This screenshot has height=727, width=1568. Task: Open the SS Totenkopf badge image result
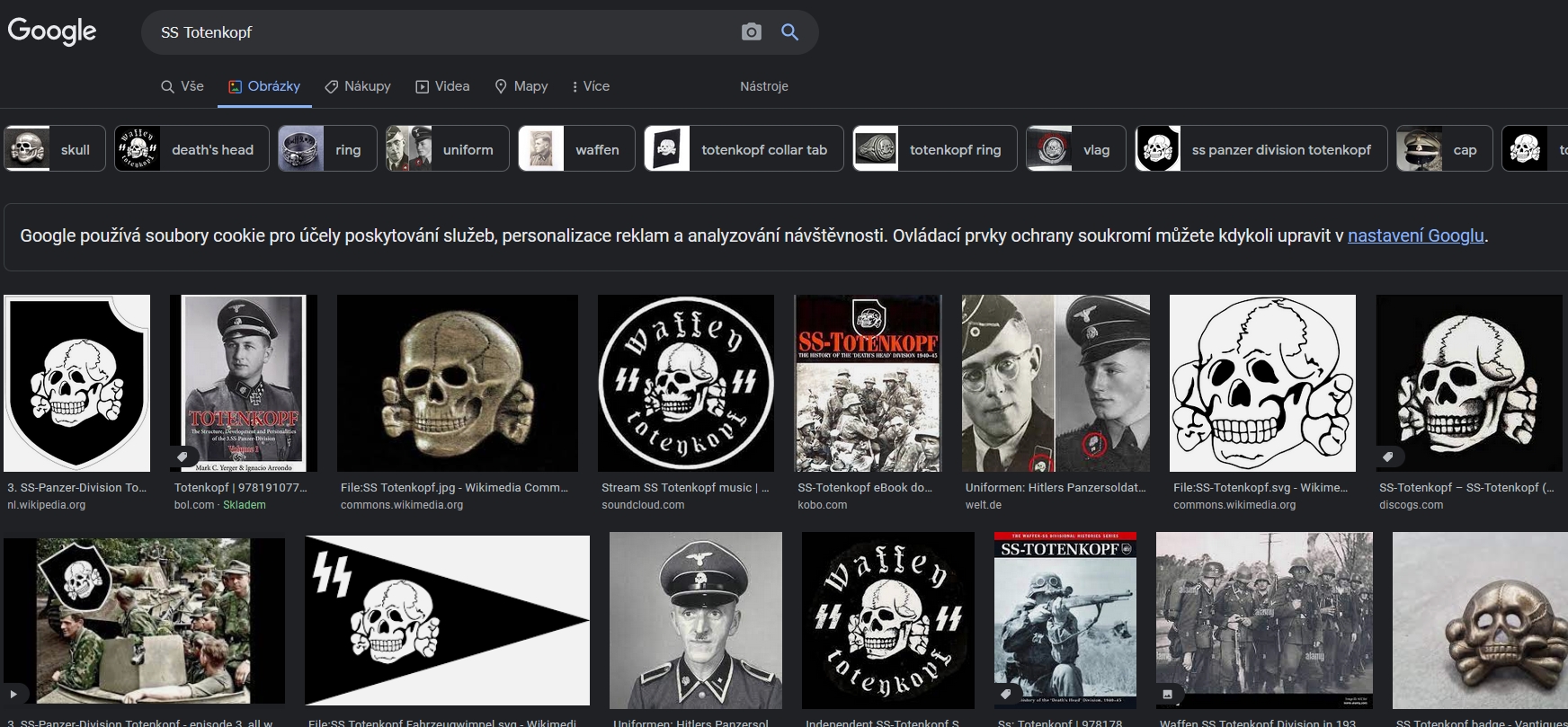click(1480, 620)
